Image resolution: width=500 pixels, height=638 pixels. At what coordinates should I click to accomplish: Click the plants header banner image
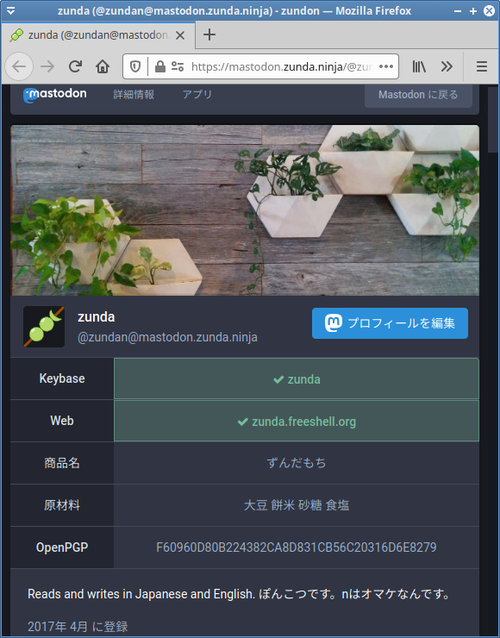point(245,210)
